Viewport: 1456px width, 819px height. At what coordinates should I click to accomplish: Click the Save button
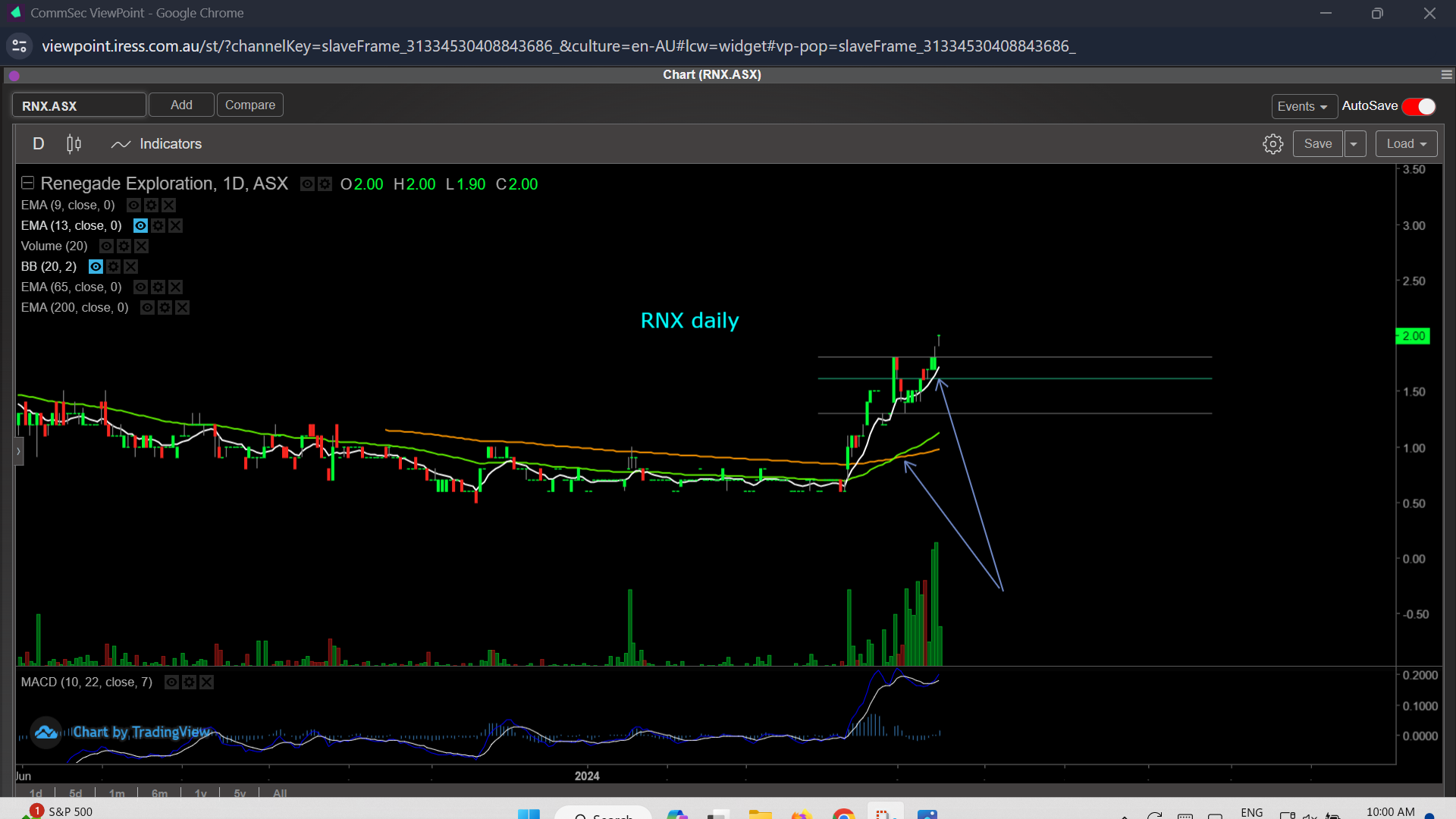[x=1318, y=144]
